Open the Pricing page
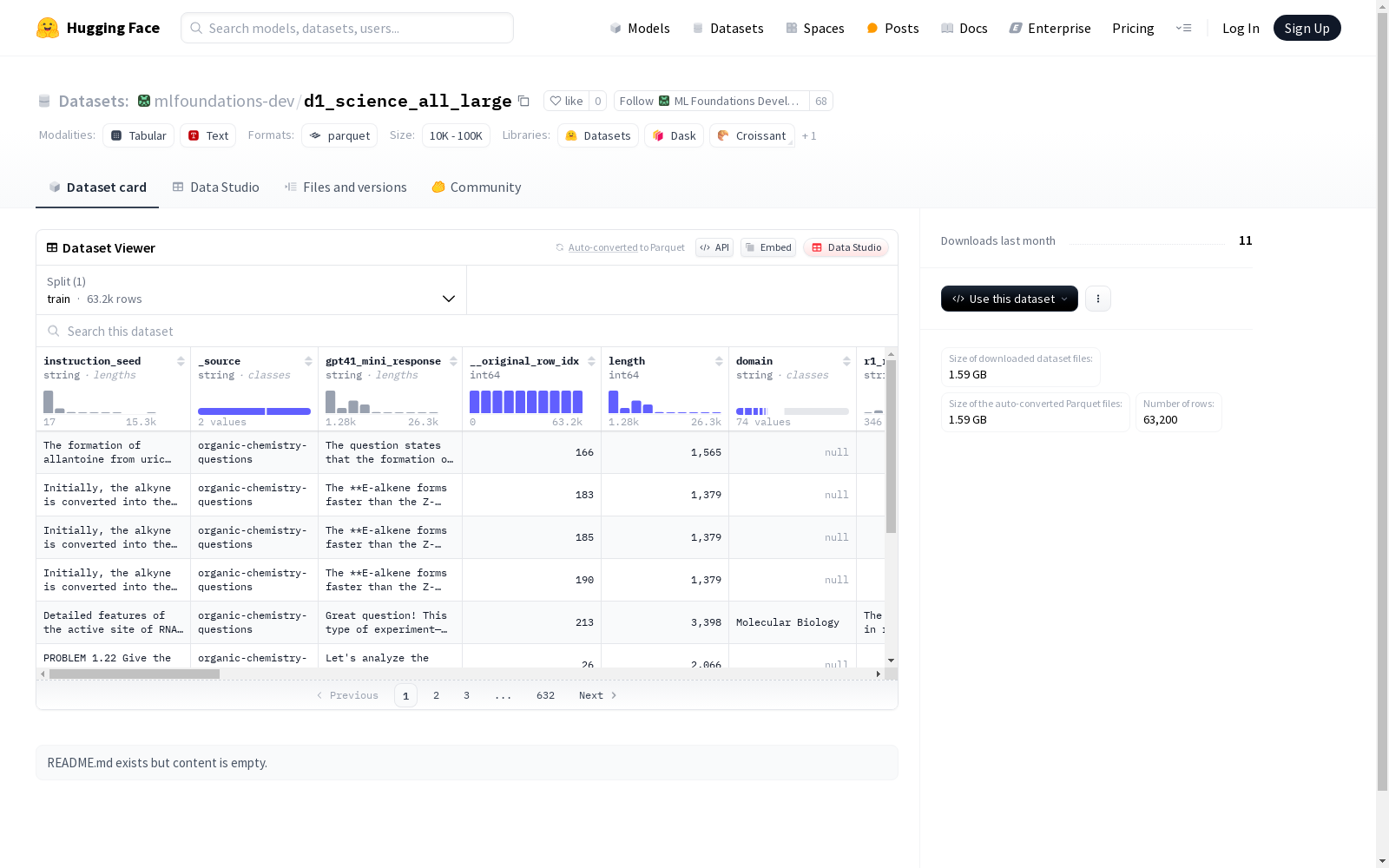Viewport: 1389px width, 868px height. point(1133,28)
